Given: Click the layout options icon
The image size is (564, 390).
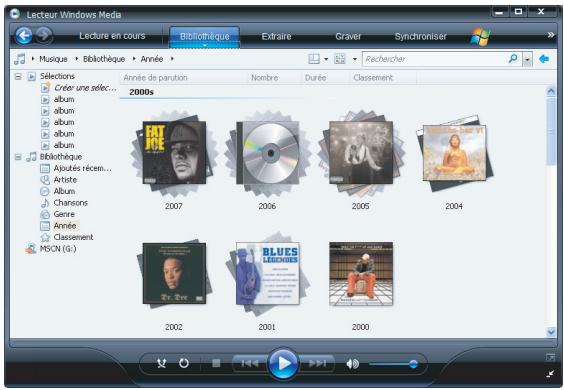Looking at the screenshot, I should (x=314, y=59).
